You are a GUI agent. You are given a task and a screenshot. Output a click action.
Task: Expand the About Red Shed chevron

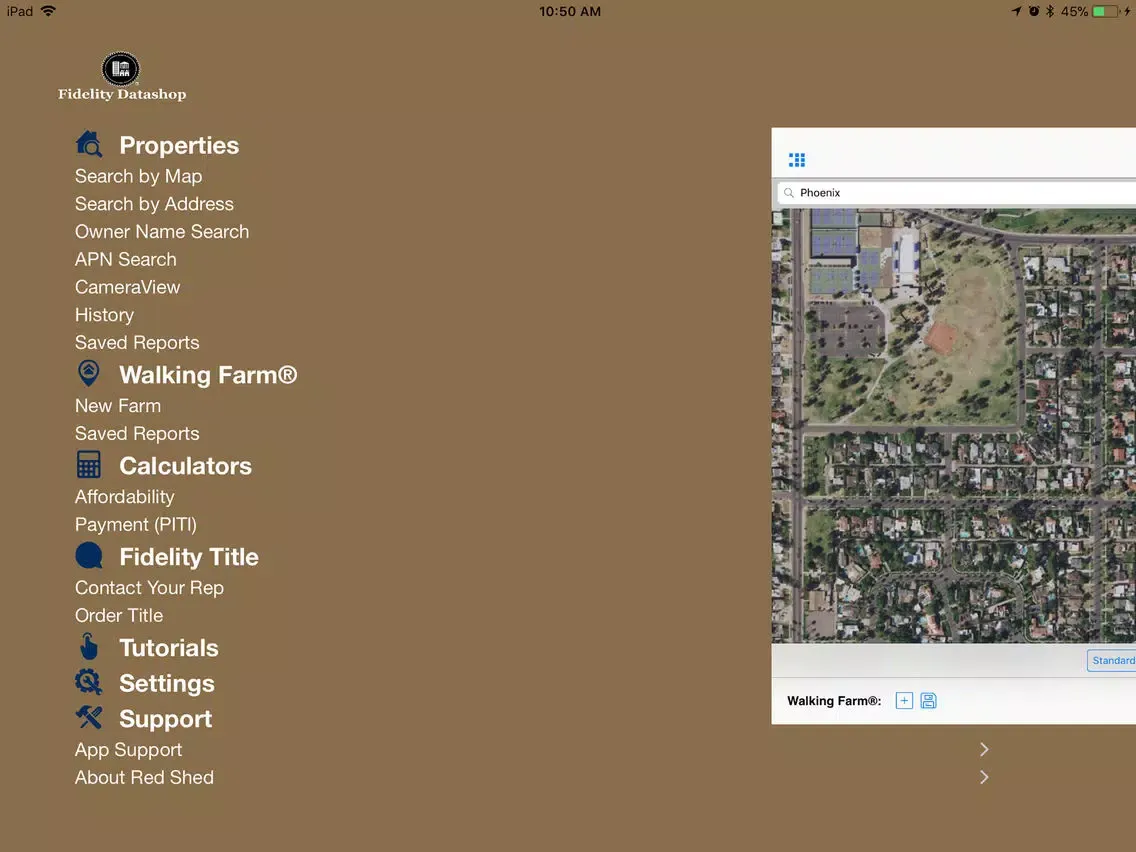(984, 777)
